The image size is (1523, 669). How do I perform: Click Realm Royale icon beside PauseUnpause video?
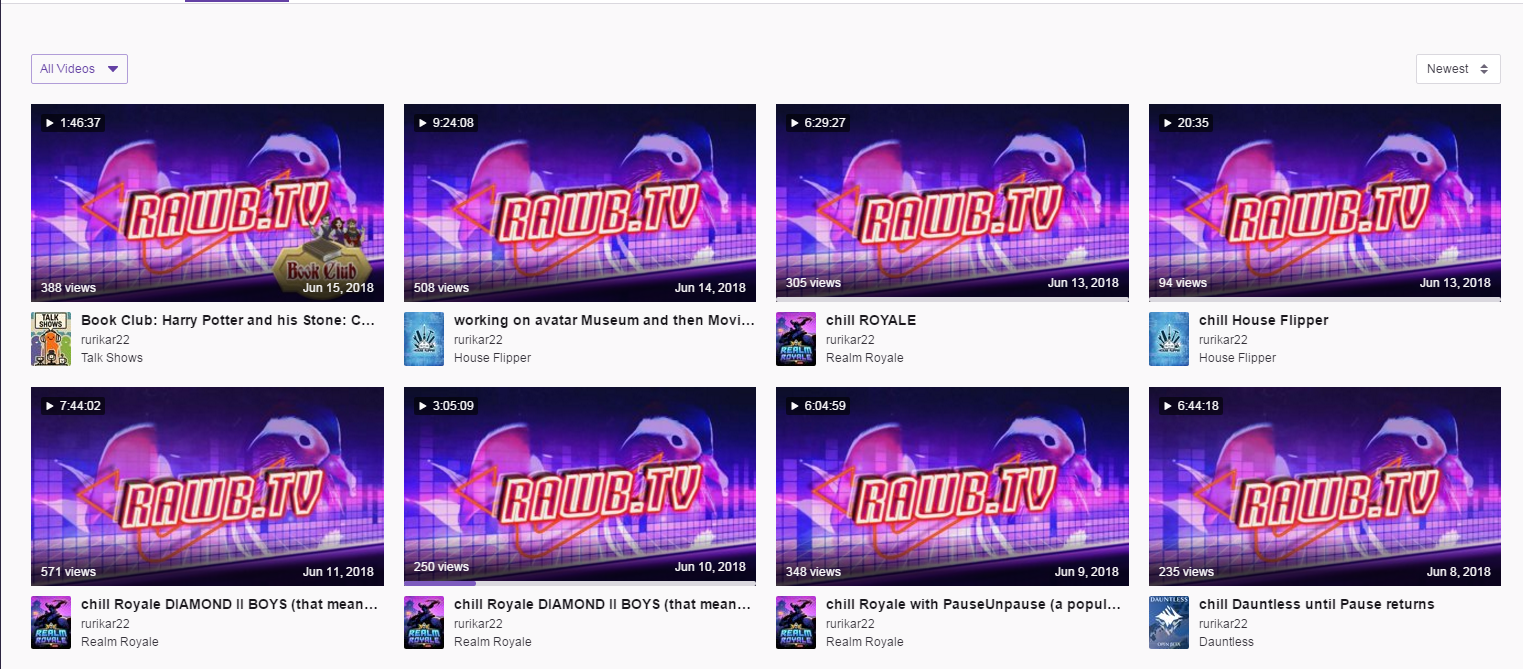pyautogui.click(x=796, y=622)
